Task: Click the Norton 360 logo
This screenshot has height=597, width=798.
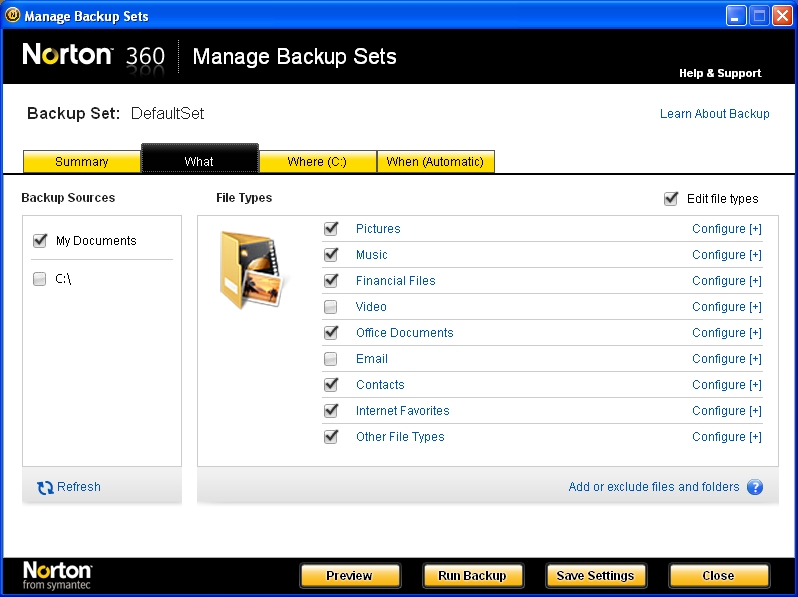Action: [x=94, y=57]
